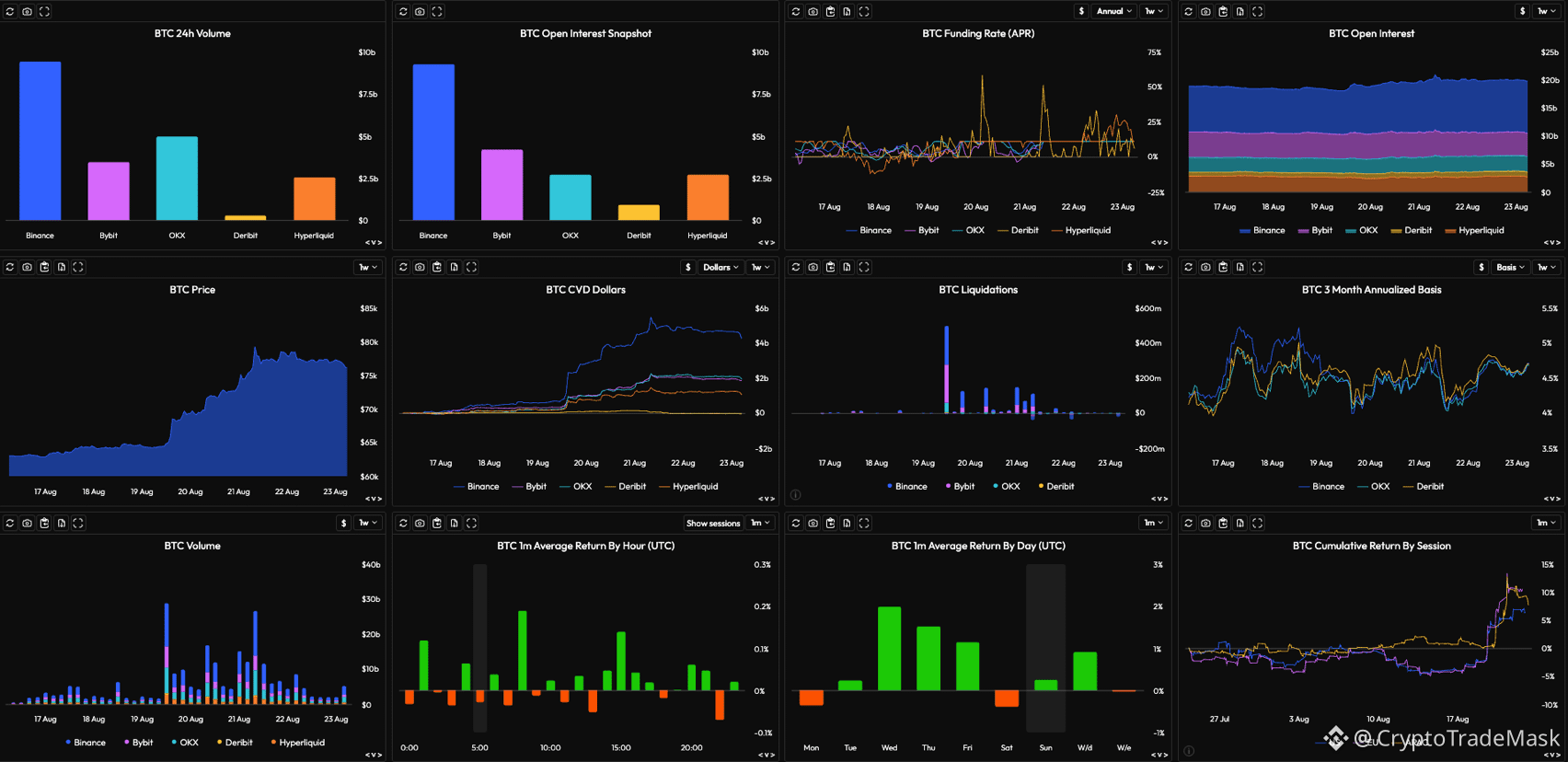Toggle the $ button on BTC Funding Rate panel
The image size is (1568, 762).
(x=1081, y=12)
